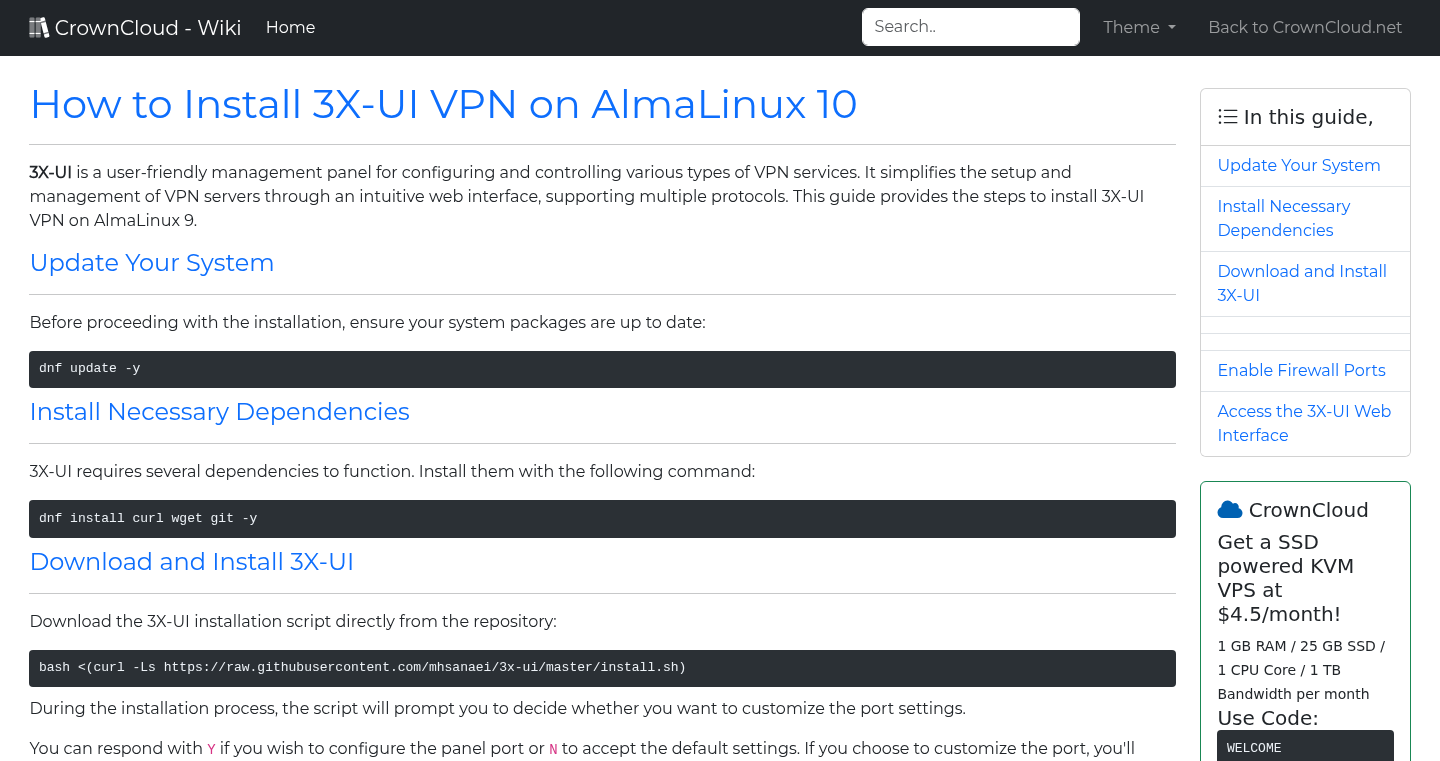Click the cloud icon in the CrownCloud card
This screenshot has height=761, width=1440.
tap(1229, 509)
